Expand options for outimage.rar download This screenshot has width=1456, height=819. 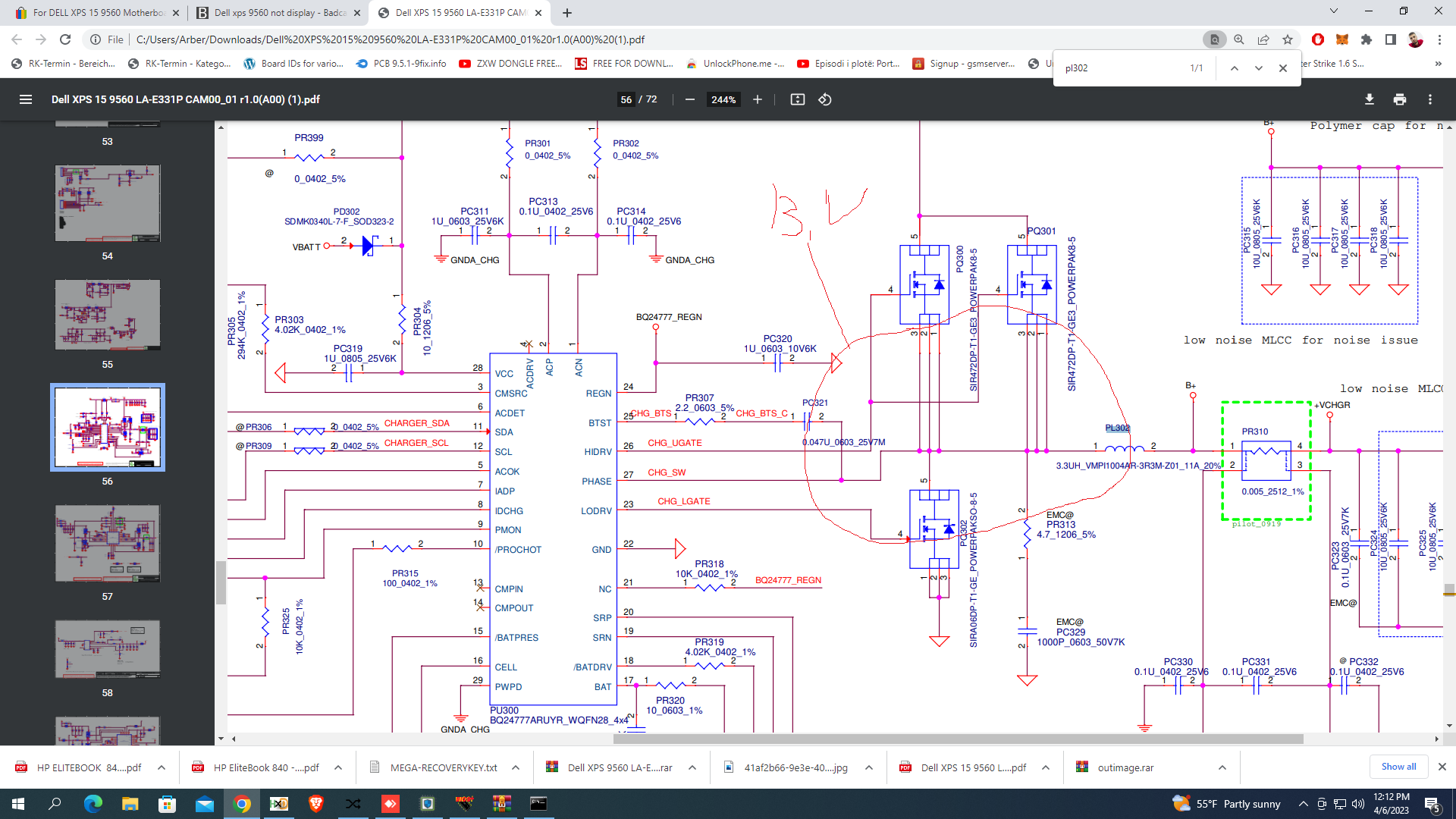pos(1222,767)
